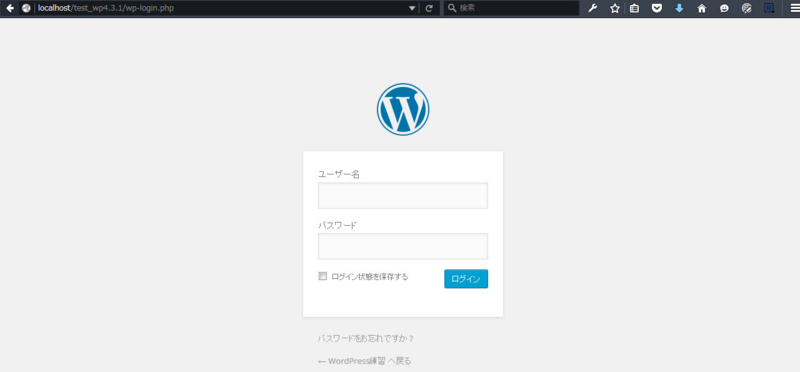Click the 検索 search box
The width and height of the screenshot is (800, 372).
(512, 8)
